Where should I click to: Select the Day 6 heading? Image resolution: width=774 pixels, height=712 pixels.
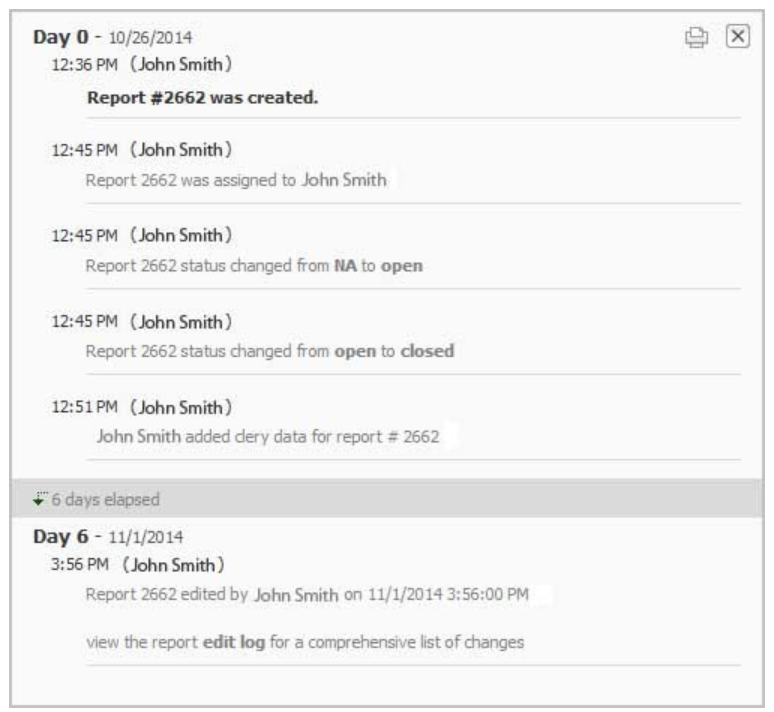56,535
